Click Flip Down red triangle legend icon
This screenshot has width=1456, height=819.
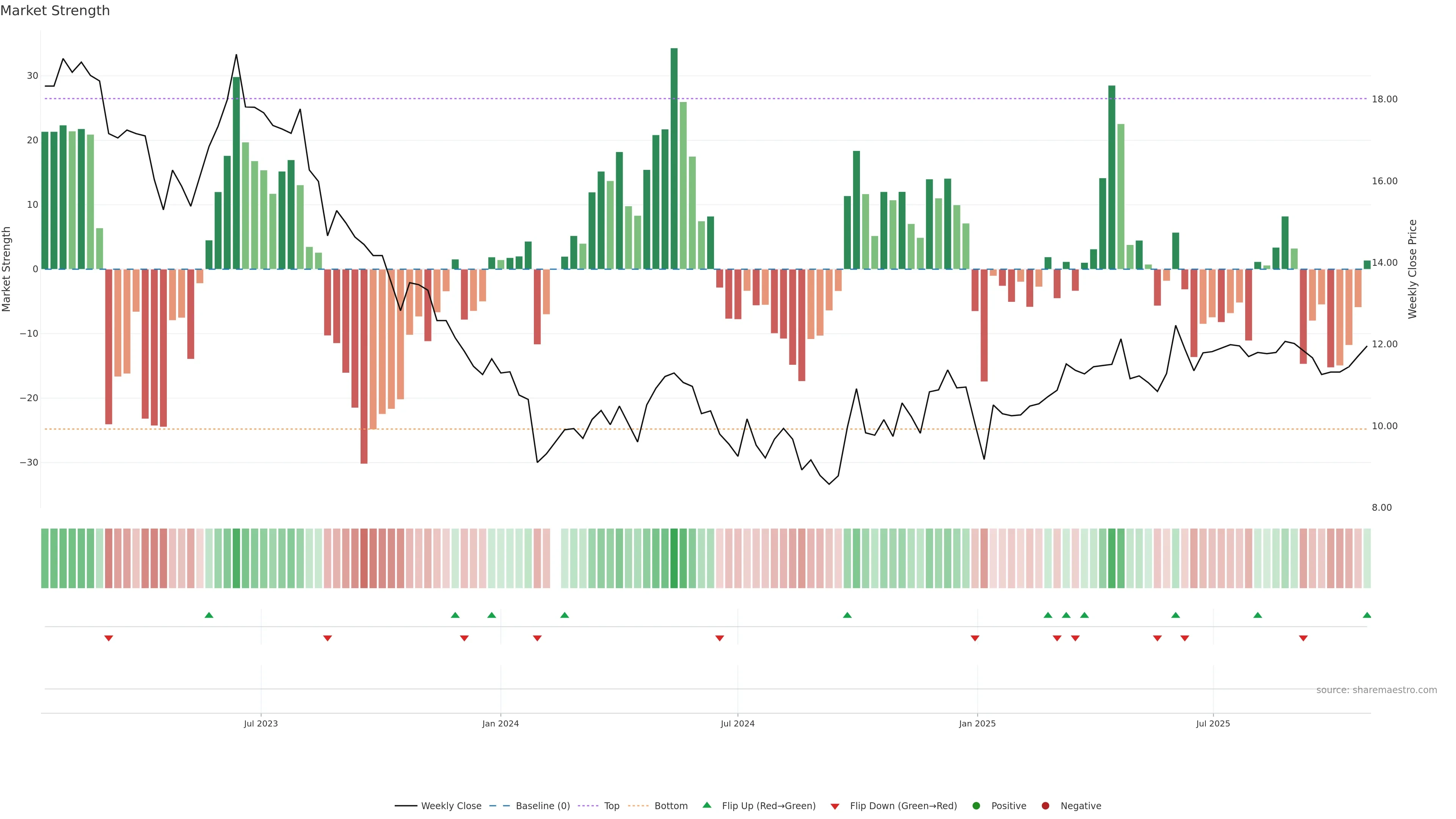pos(835,806)
